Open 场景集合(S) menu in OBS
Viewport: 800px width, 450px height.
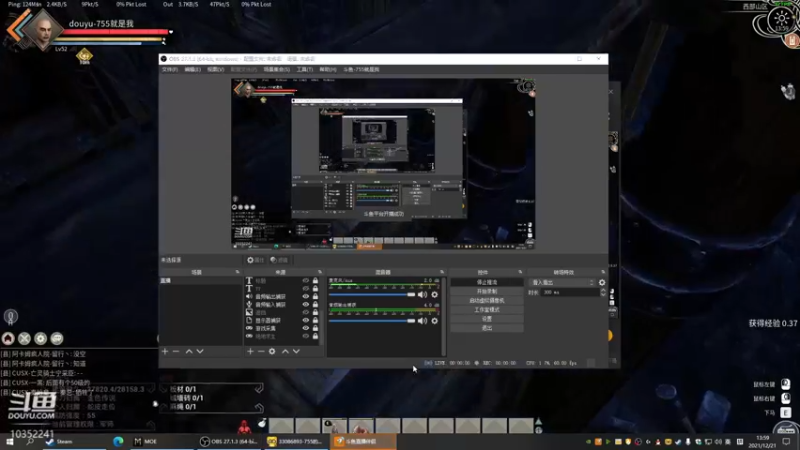pos(277,69)
